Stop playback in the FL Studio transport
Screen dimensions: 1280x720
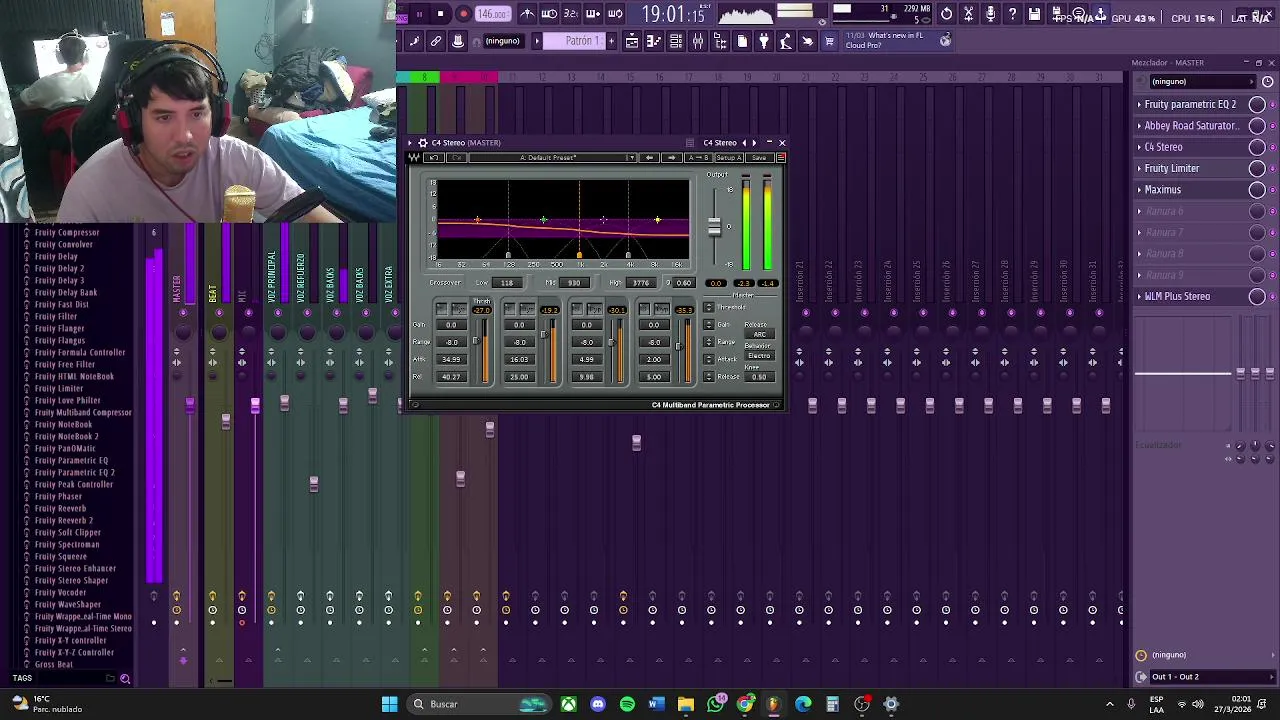pos(441,14)
